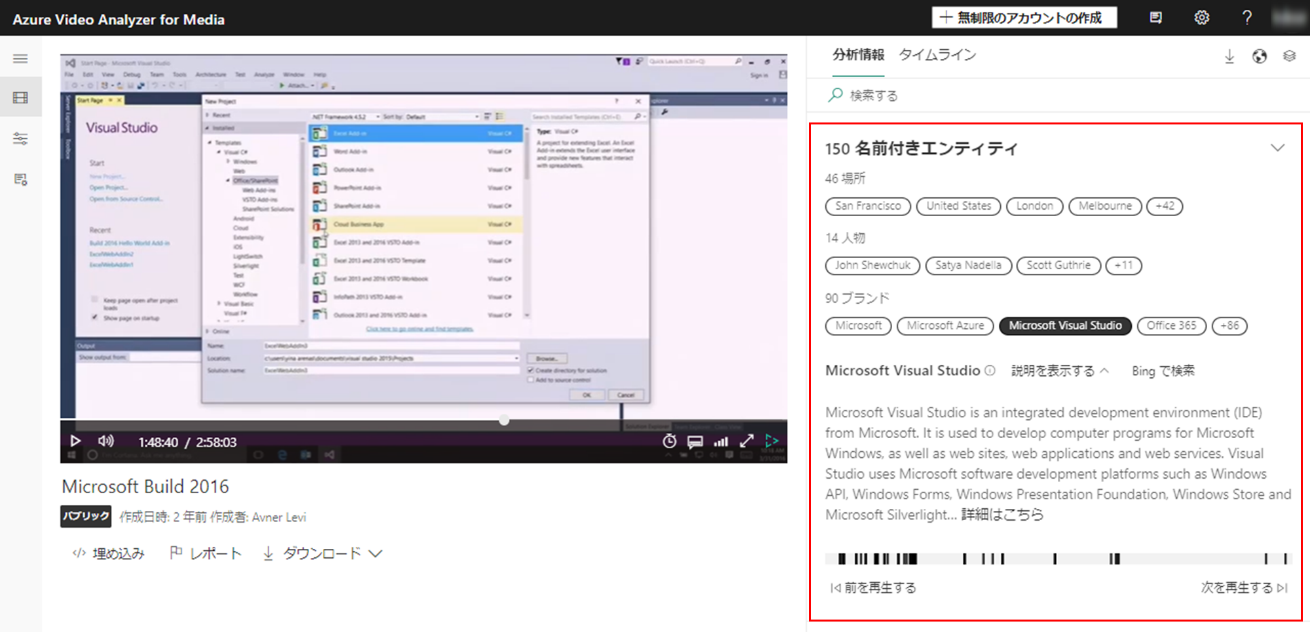This screenshot has width=1310, height=632.
Task: Click the Microsoft Build 2016 title
Action: pyautogui.click(x=145, y=487)
